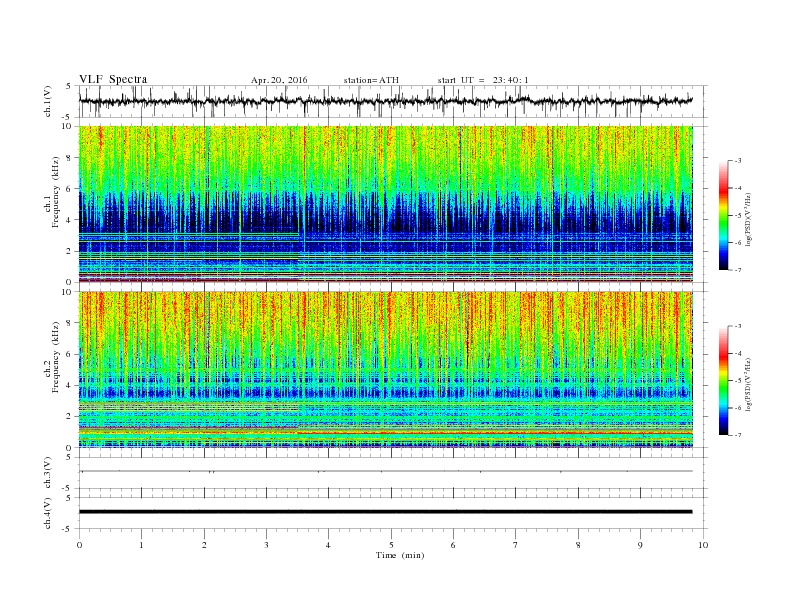Image resolution: width=792 pixels, height=612 pixels.
Task: Click the ch.3(V) axis label
Action: (48, 473)
